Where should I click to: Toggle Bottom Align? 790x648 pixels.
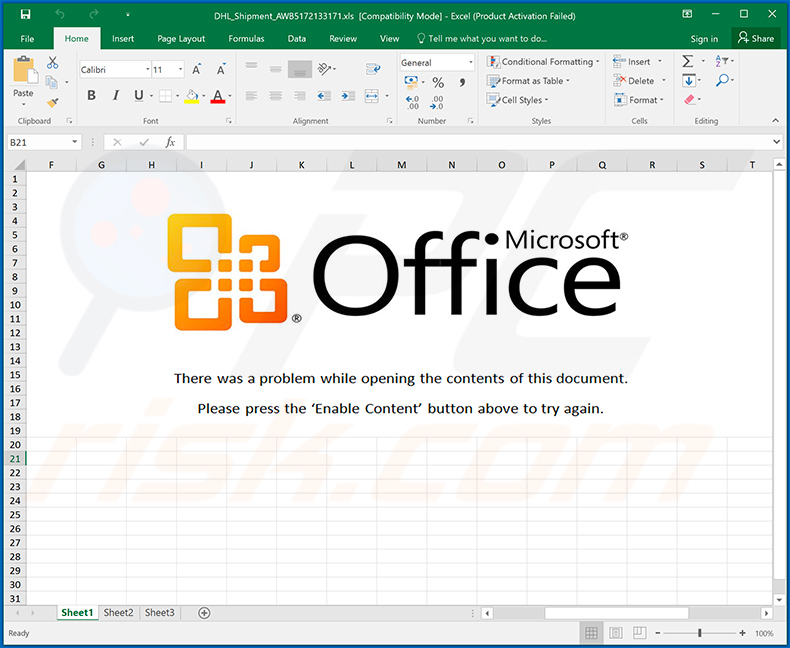pos(300,69)
